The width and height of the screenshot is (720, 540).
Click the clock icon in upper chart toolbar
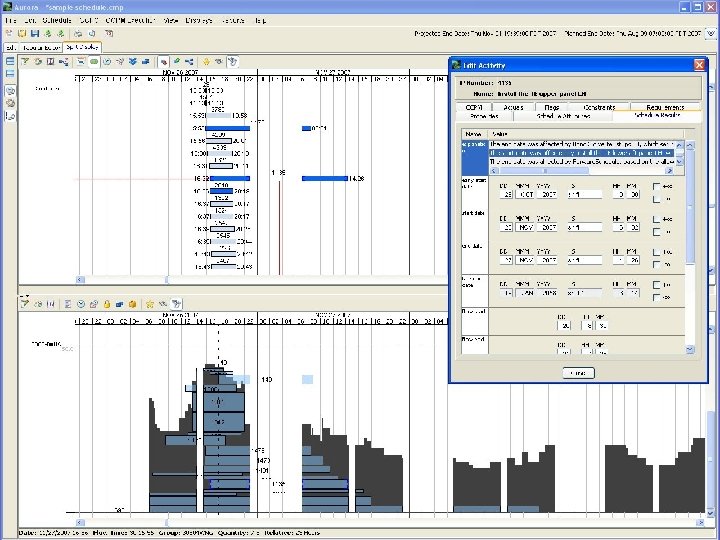pos(107,62)
